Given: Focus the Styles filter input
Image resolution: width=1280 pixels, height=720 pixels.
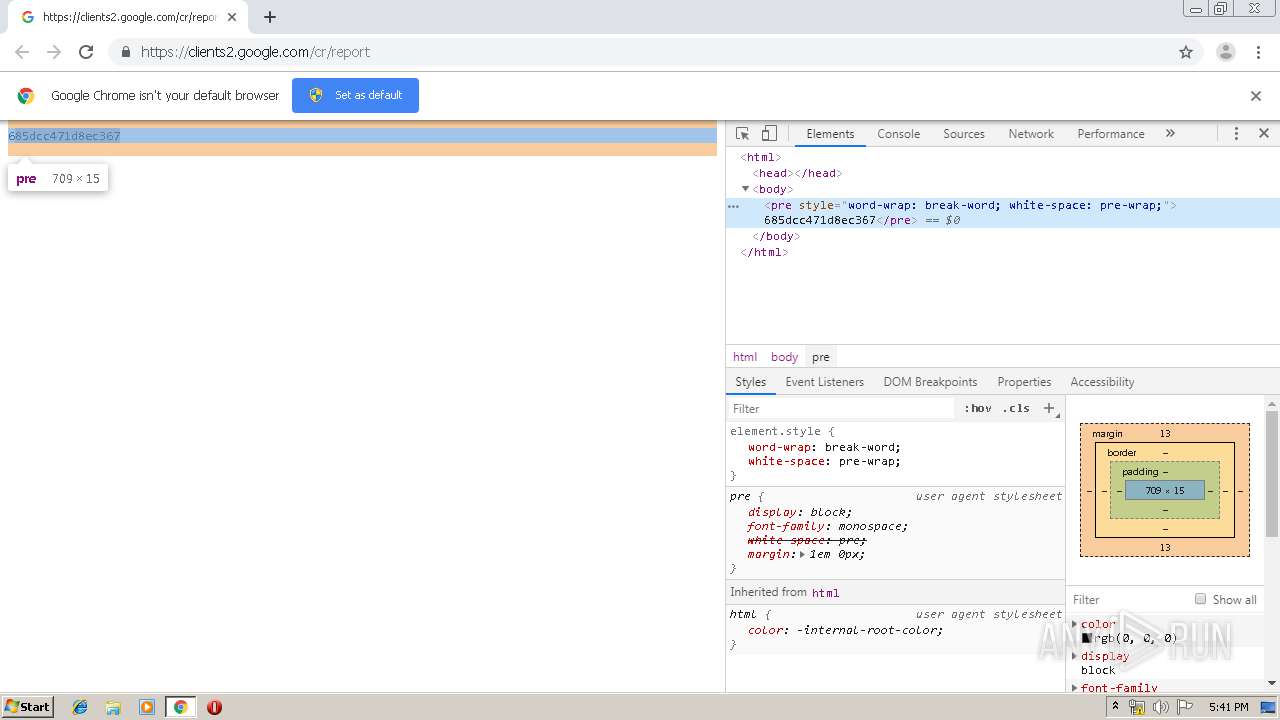Looking at the screenshot, I should click(x=840, y=409).
